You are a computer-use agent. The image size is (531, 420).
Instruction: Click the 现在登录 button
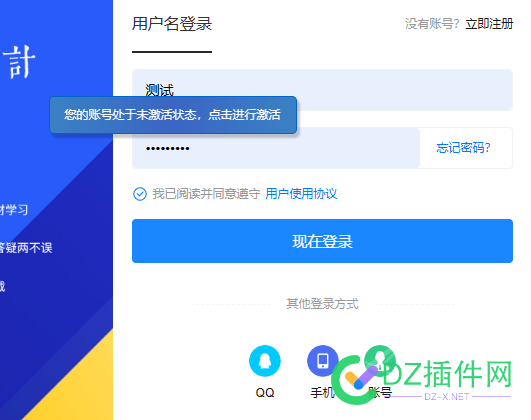pyautogui.click(x=322, y=241)
